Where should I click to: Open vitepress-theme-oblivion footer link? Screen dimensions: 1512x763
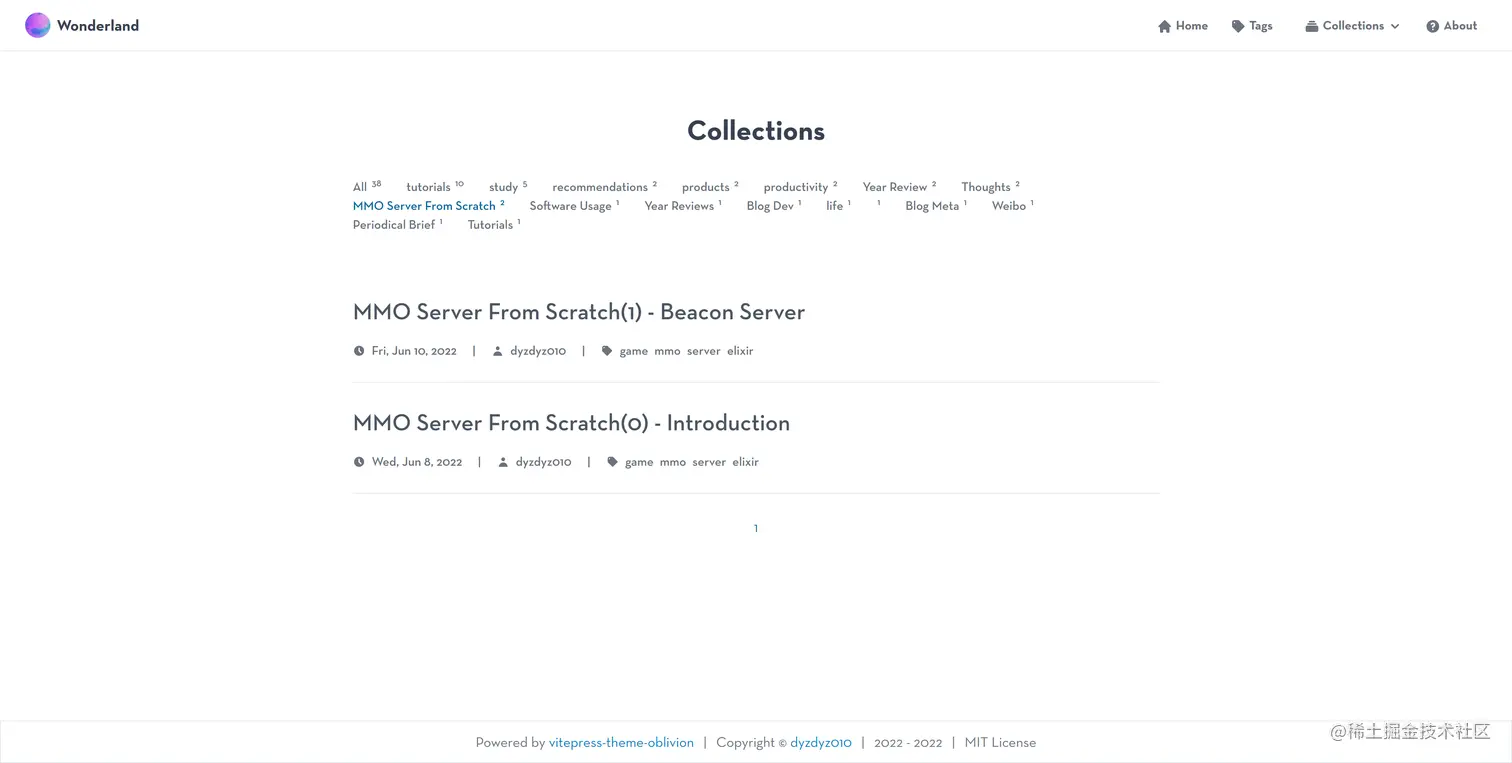(x=621, y=743)
